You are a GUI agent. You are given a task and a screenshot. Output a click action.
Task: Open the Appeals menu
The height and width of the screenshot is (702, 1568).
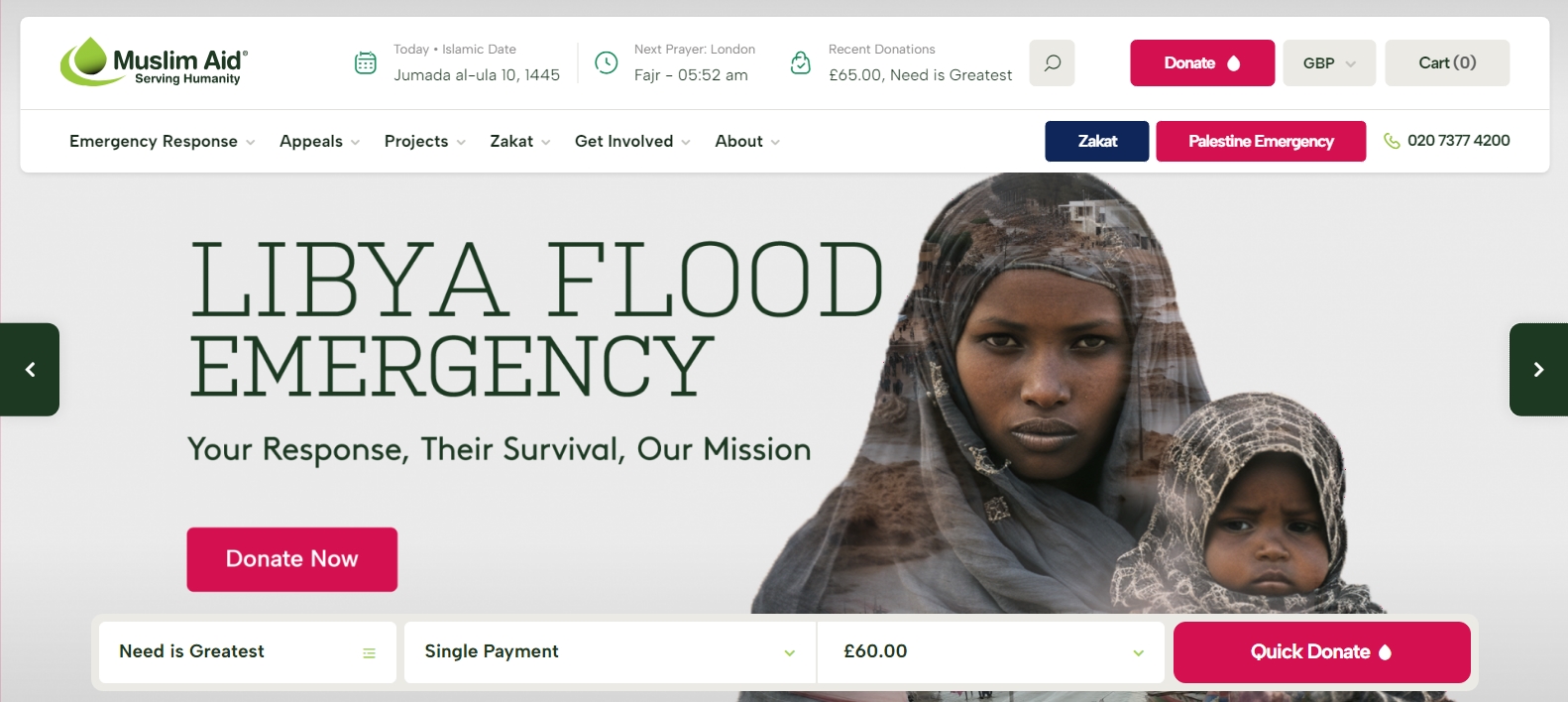pyautogui.click(x=319, y=142)
